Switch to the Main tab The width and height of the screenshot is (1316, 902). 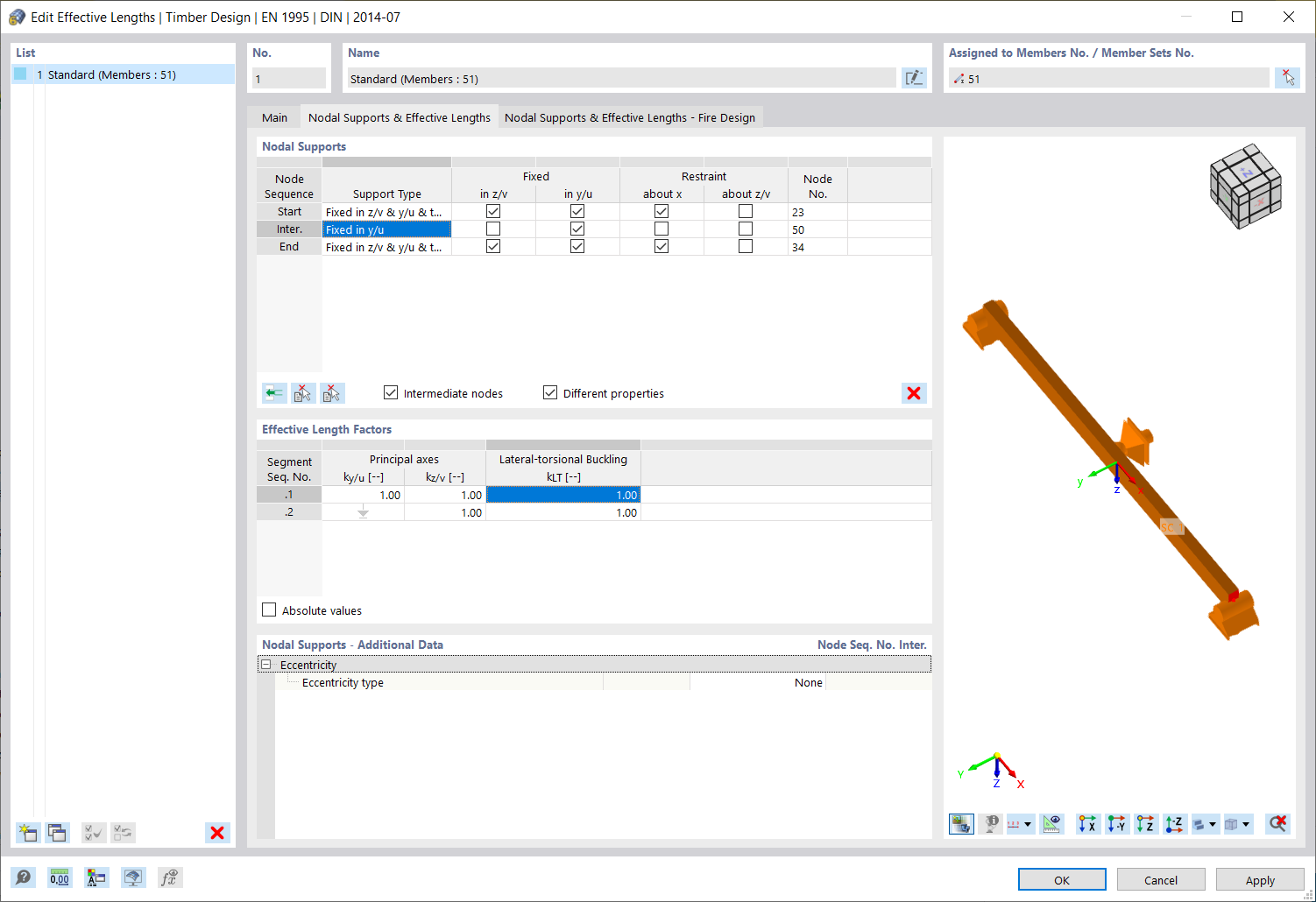click(x=274, y=117)
